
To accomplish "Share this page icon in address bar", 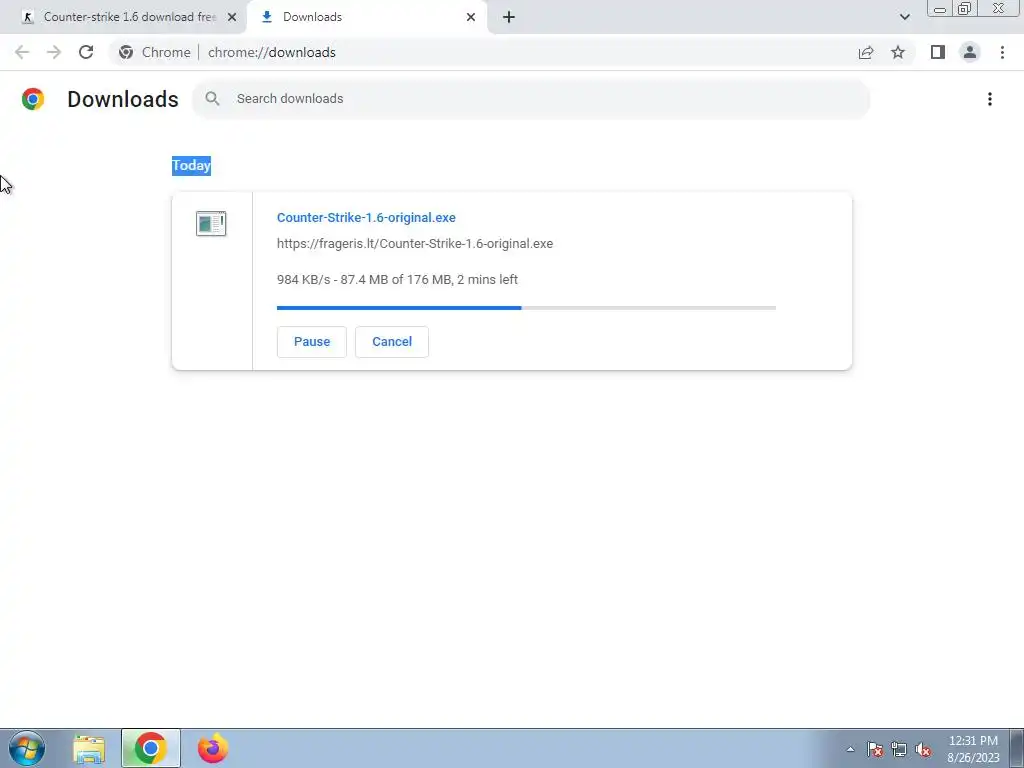I will (866, 52).
